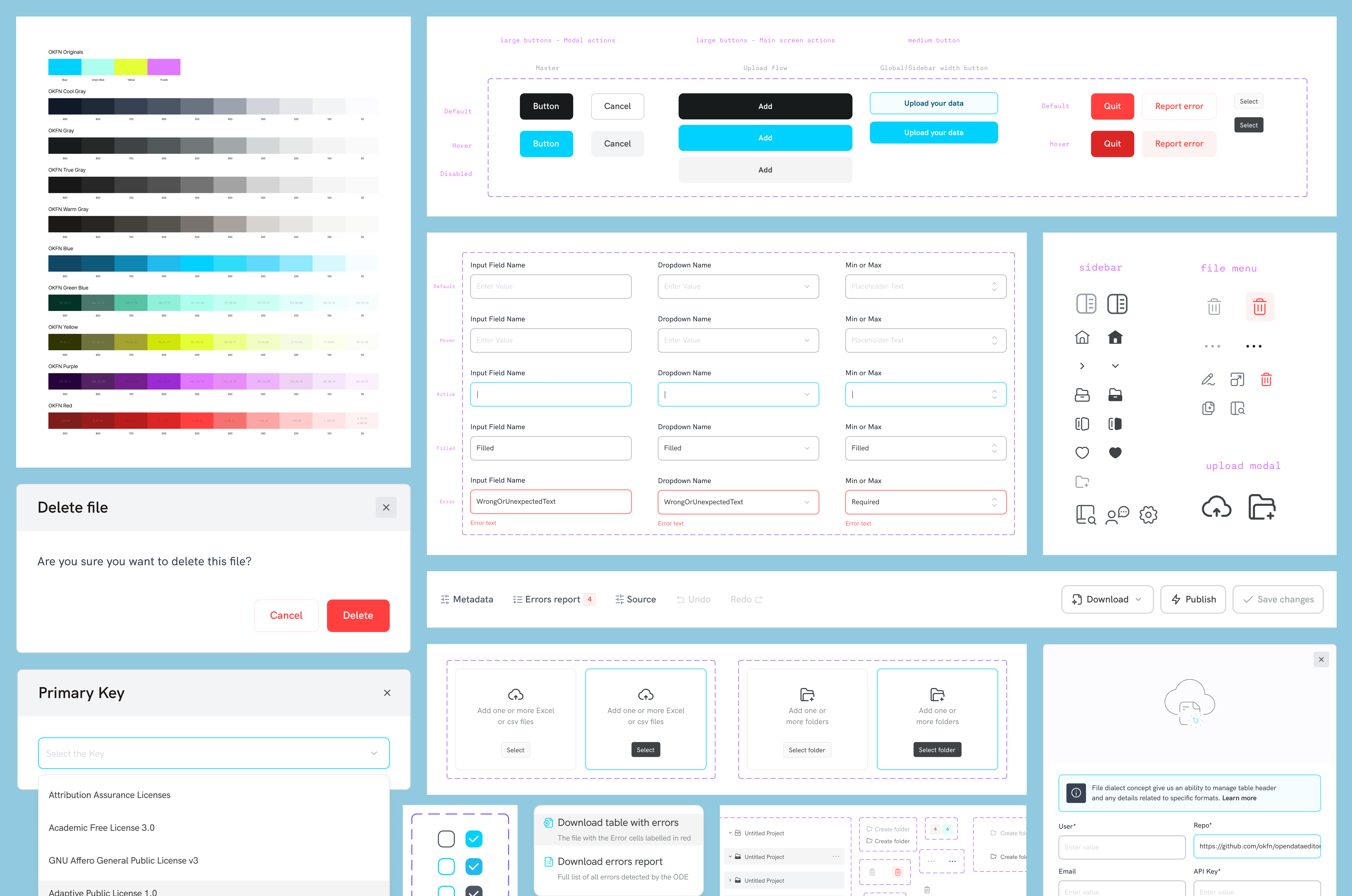Open the Metadata tab
Screen dimensions: 1352x896
click(x=467, y=599)
